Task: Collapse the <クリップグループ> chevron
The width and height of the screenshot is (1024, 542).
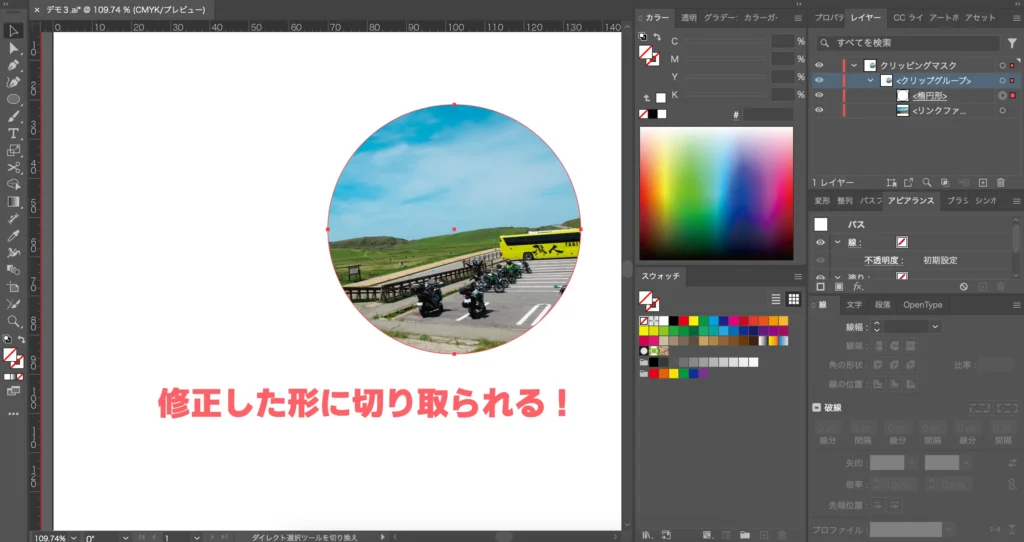Action: tap(871, 80)
